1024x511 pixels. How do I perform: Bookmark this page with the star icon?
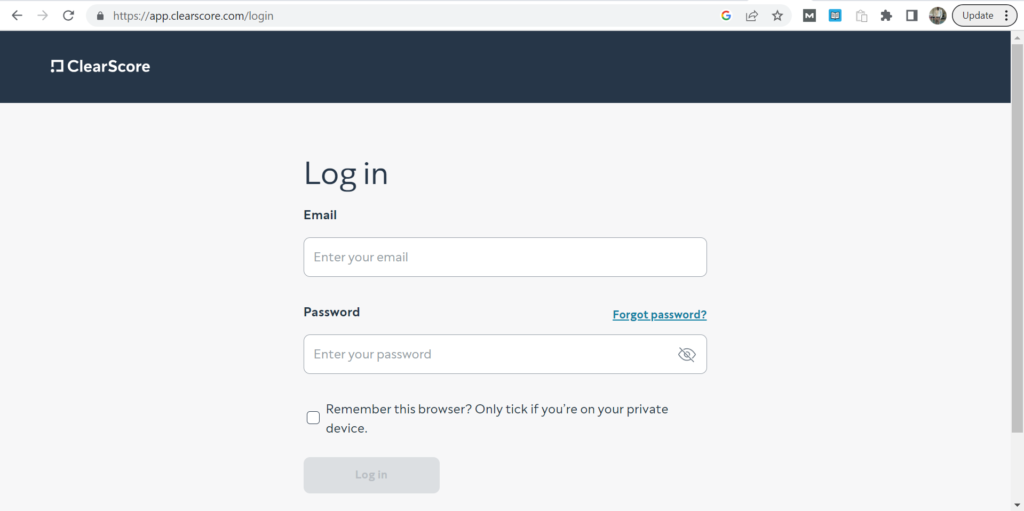tap(777, 16)
